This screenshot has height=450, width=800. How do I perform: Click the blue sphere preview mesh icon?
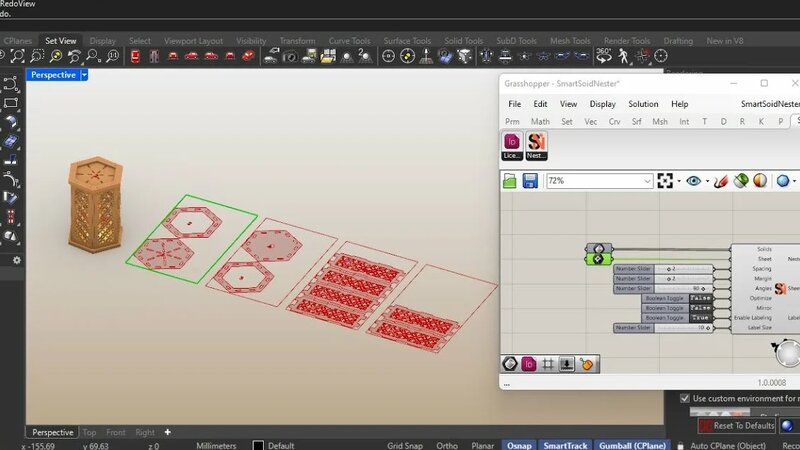click(x=783, y=181)
